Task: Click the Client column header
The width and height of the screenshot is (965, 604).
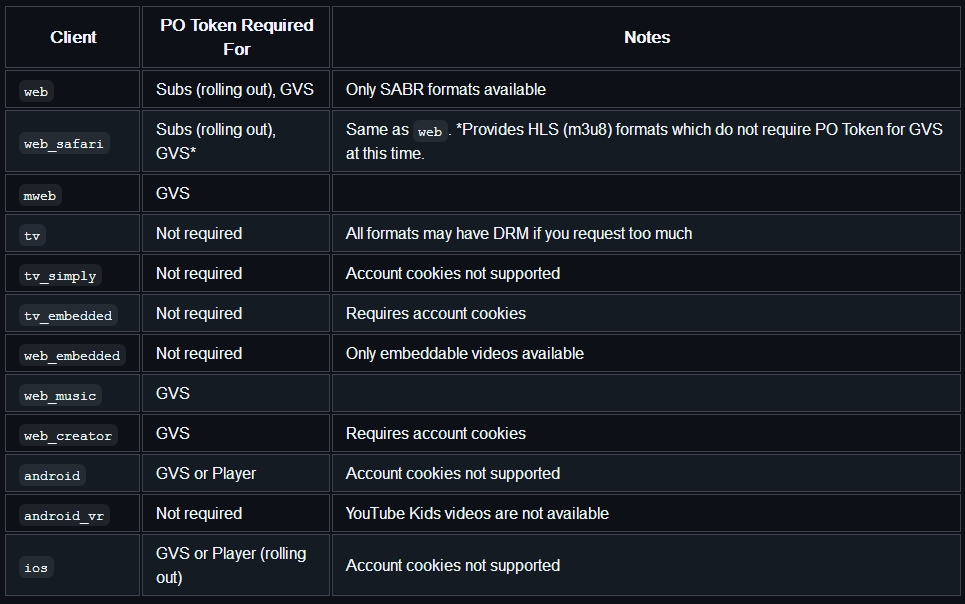Action: pyautogui.click(x=73, y=37)
